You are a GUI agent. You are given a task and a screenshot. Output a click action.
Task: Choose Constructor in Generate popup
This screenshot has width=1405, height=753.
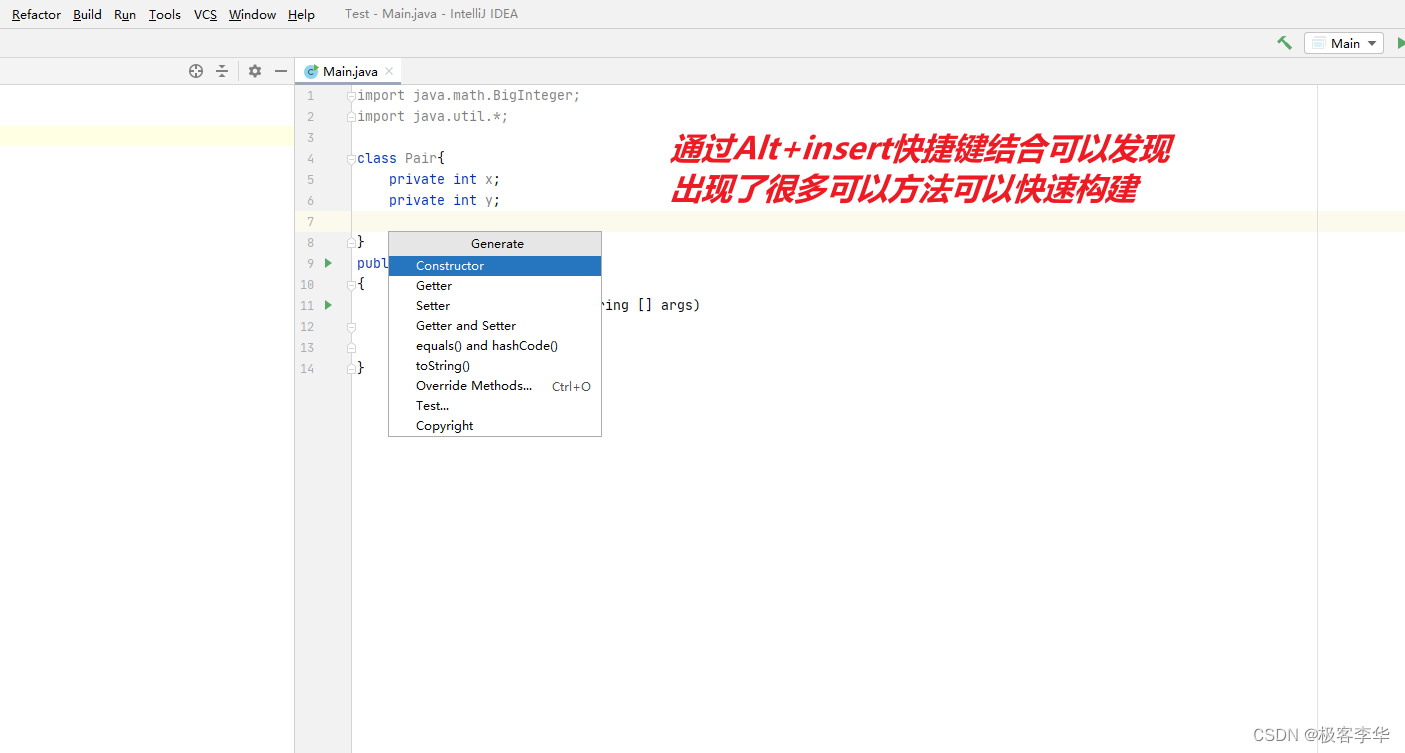pyautogui.click(x=495, y=266)
